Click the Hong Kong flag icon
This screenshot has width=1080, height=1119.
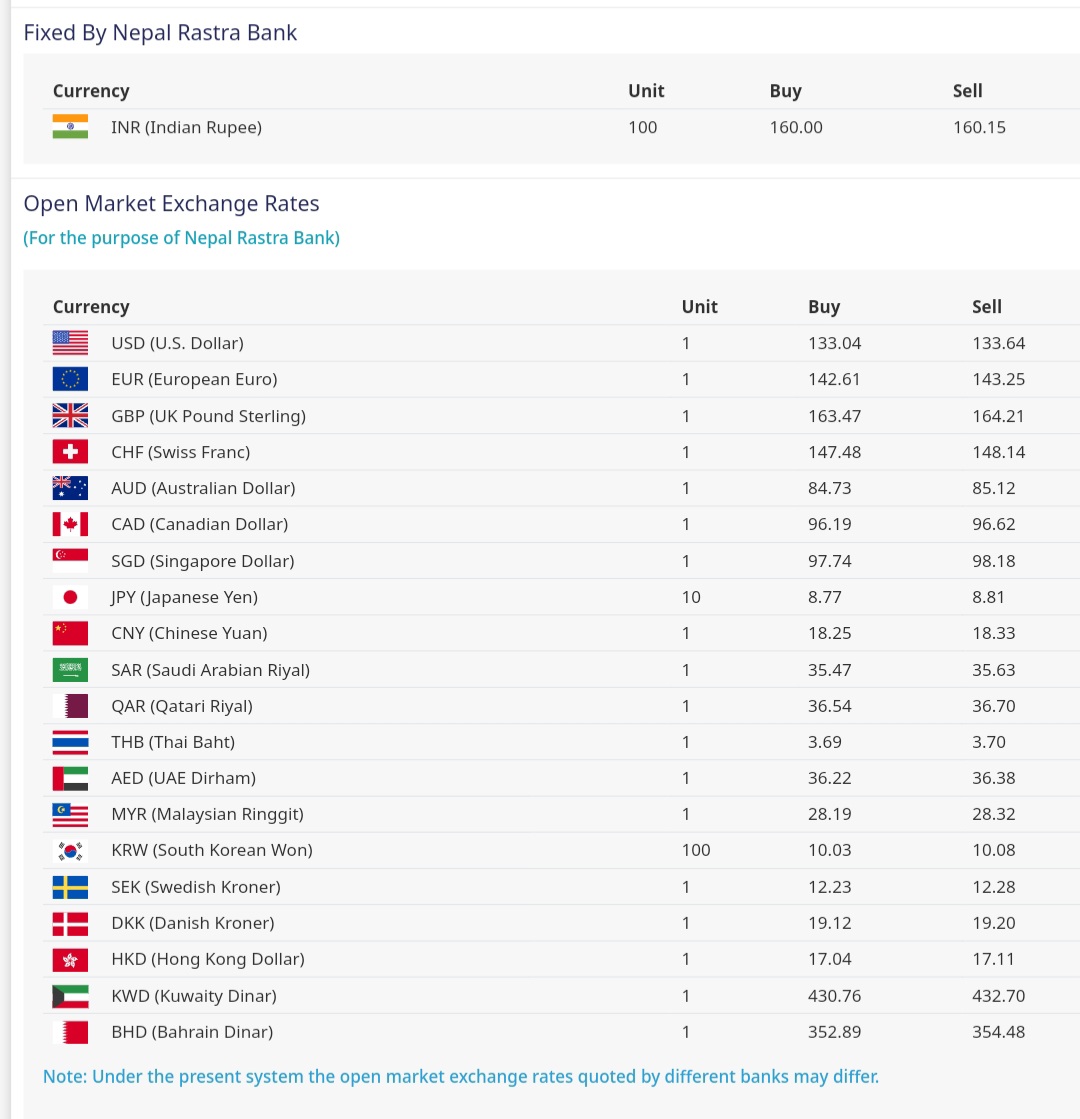[x=70, y=959]
